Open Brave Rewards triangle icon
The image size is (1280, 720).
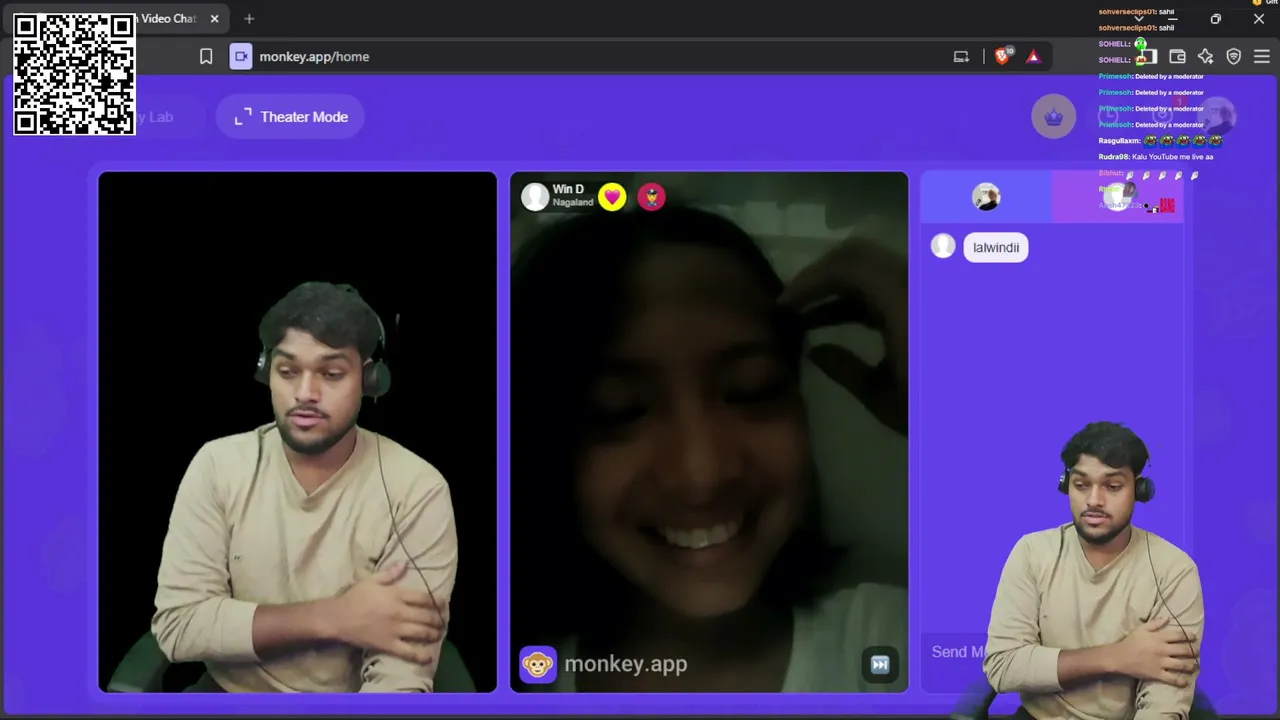1033,57
